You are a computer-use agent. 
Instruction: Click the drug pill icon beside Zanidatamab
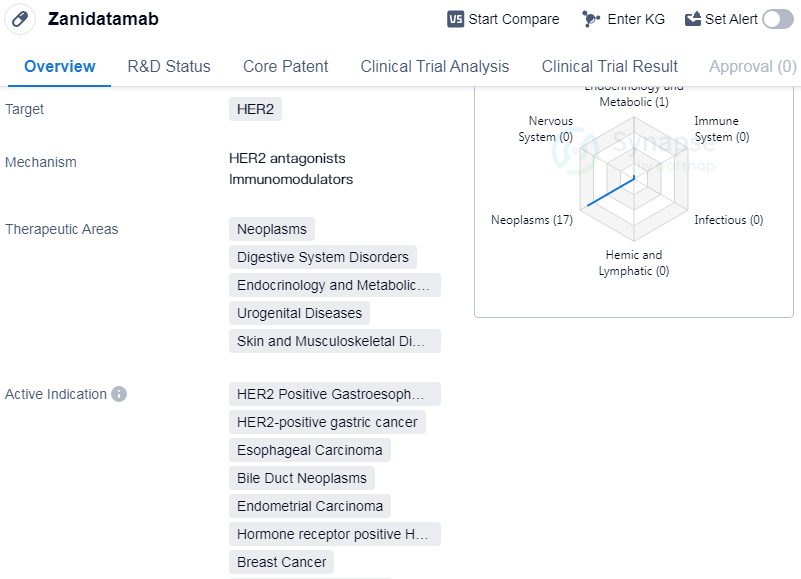click(20, 19)
